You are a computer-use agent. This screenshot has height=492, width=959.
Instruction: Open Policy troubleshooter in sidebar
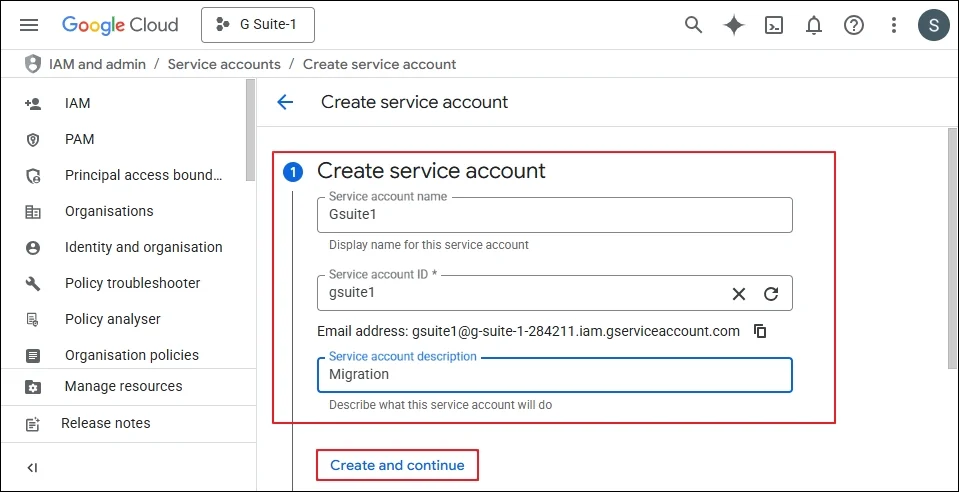tap(133, 283)
